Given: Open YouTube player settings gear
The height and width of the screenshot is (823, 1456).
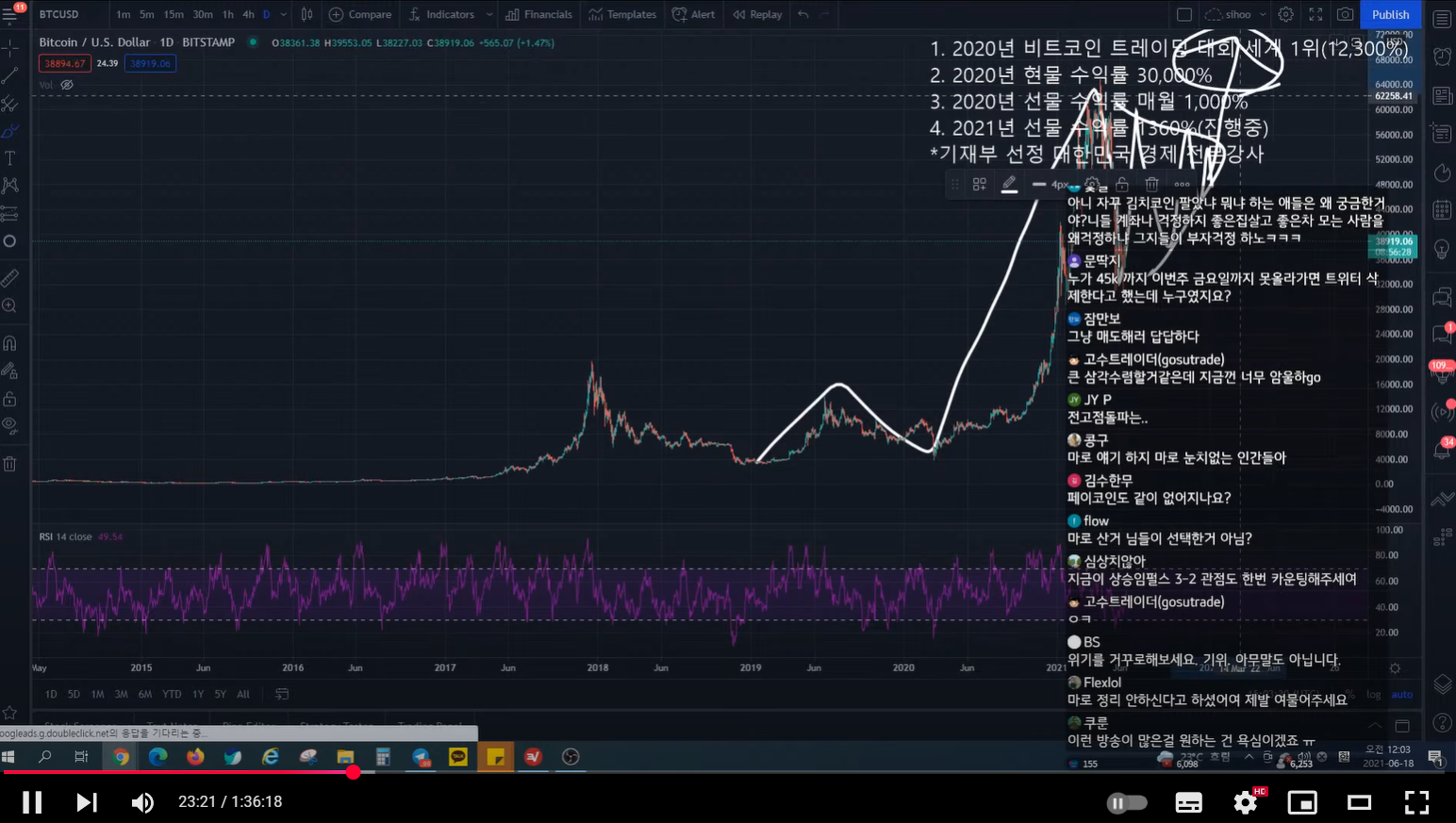Looking at the screenshot, I should pos(1246,803).
